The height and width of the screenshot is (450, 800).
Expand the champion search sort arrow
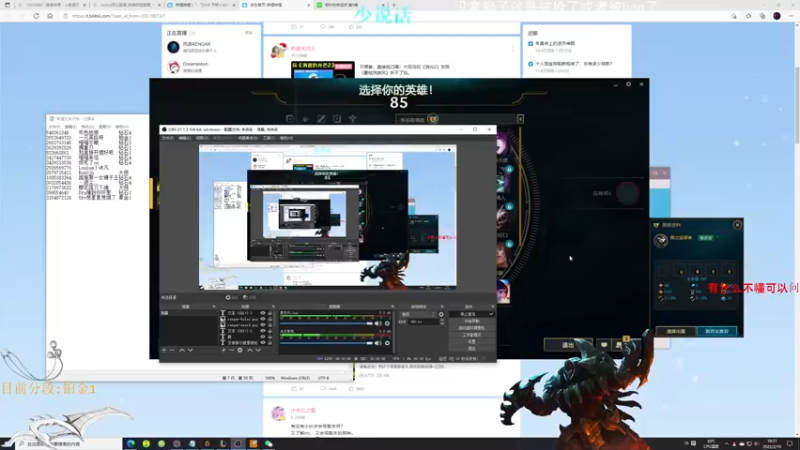pyautogui.click(x=520, y=119)
